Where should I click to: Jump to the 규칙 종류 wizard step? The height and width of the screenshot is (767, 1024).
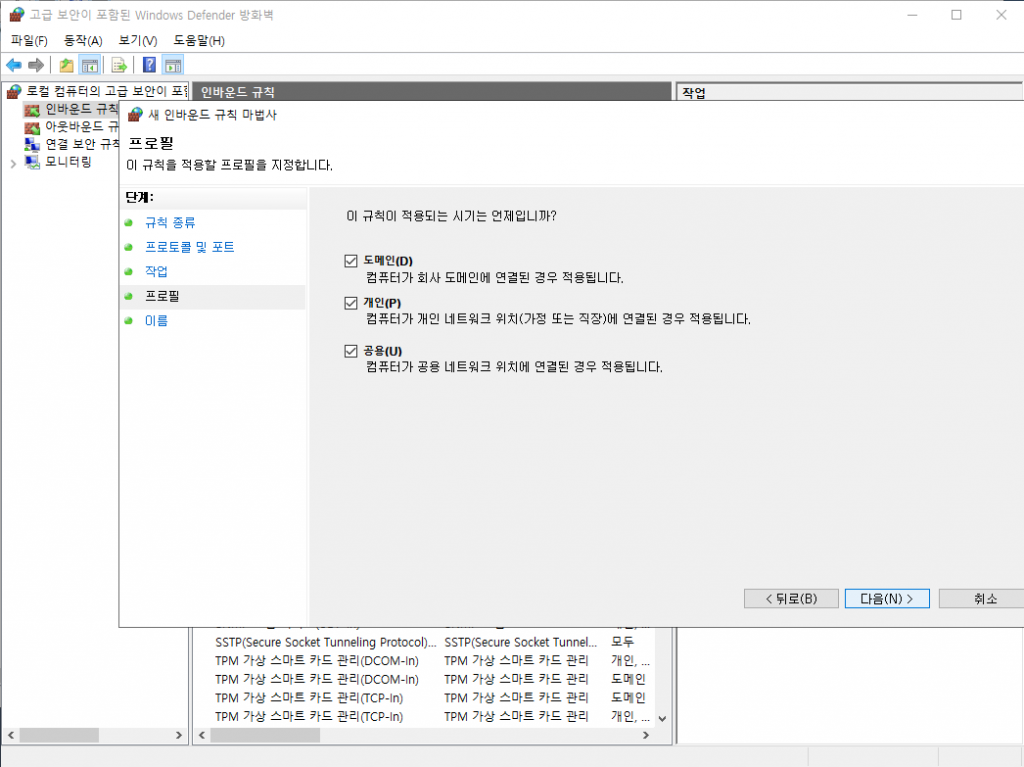(x=170, y=223)
